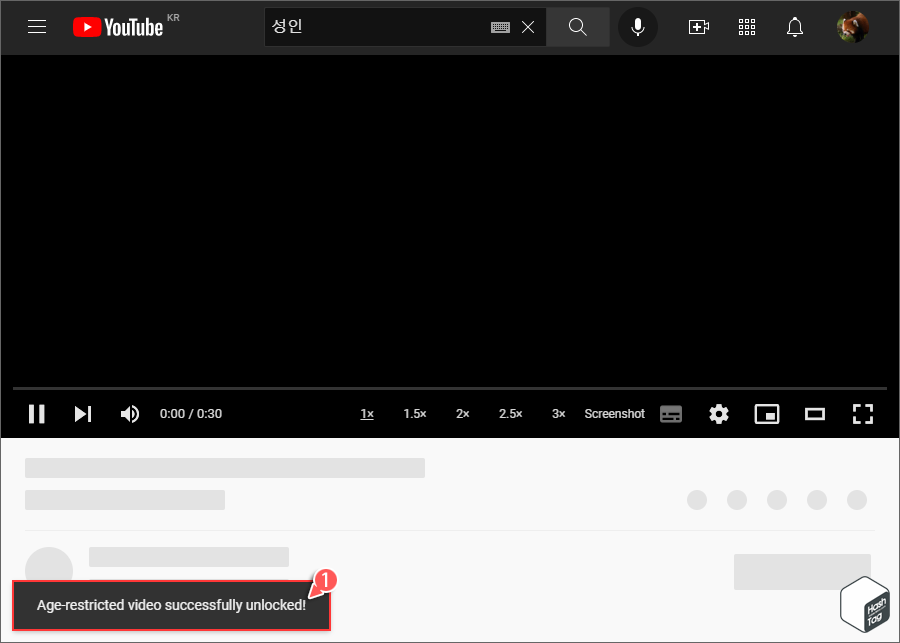
Task: Take a screenshot of the video
Action: 614,413
